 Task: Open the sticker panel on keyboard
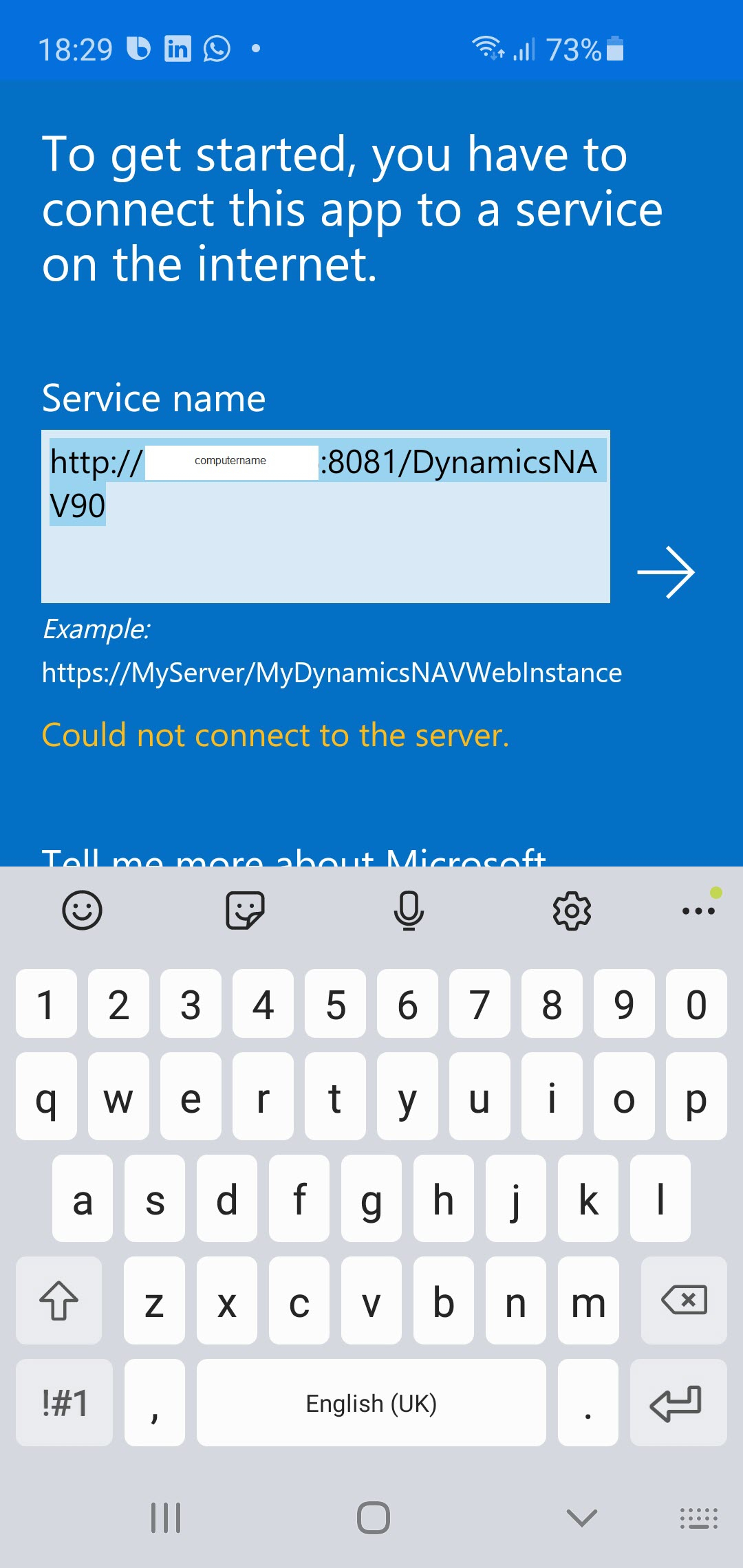pos(245,911)
